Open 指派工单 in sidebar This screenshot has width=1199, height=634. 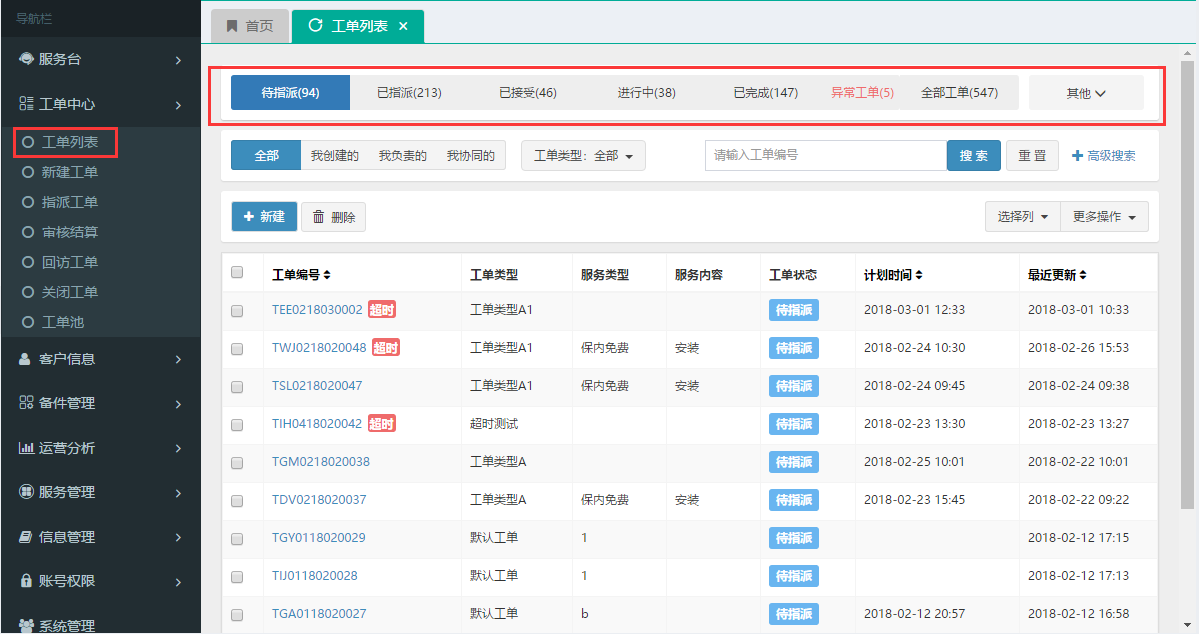pos(70,202)
